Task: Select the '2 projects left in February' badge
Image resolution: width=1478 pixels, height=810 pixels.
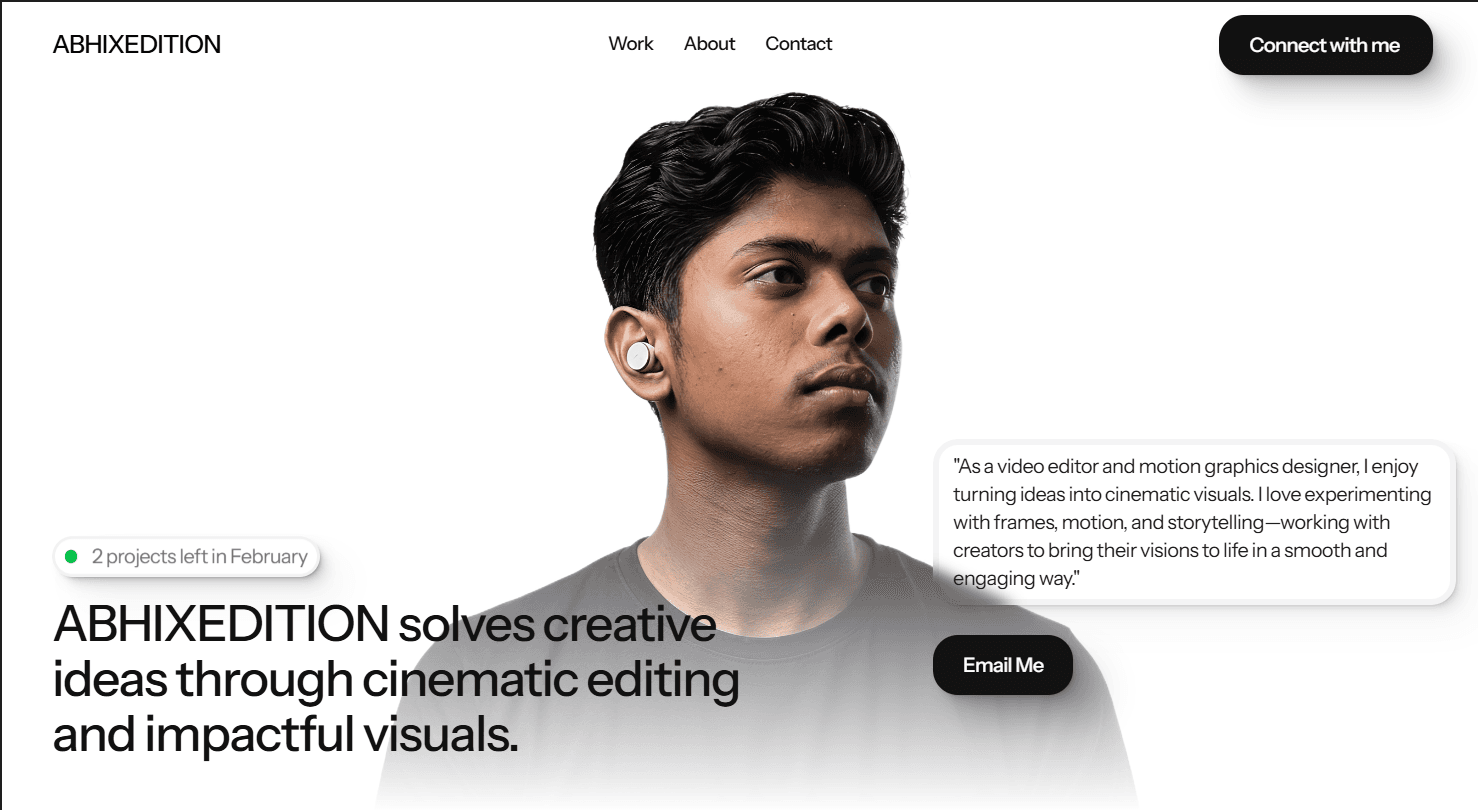Action: click(x=187, y=557)
